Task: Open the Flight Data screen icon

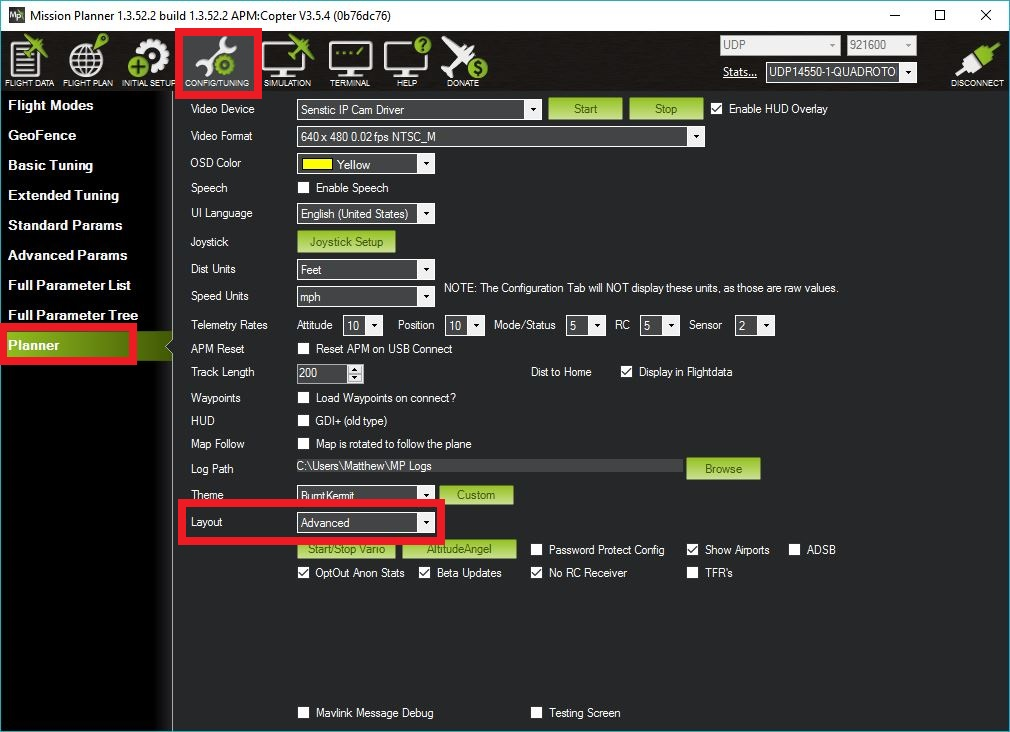Action: [30, 61]
